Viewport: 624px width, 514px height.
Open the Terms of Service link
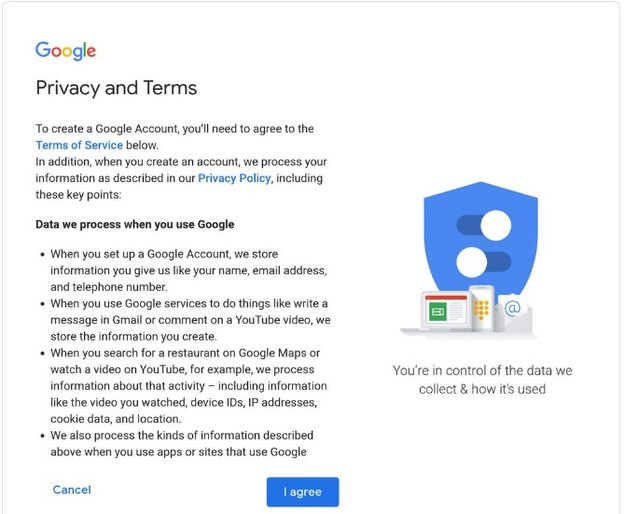[80, 145]
